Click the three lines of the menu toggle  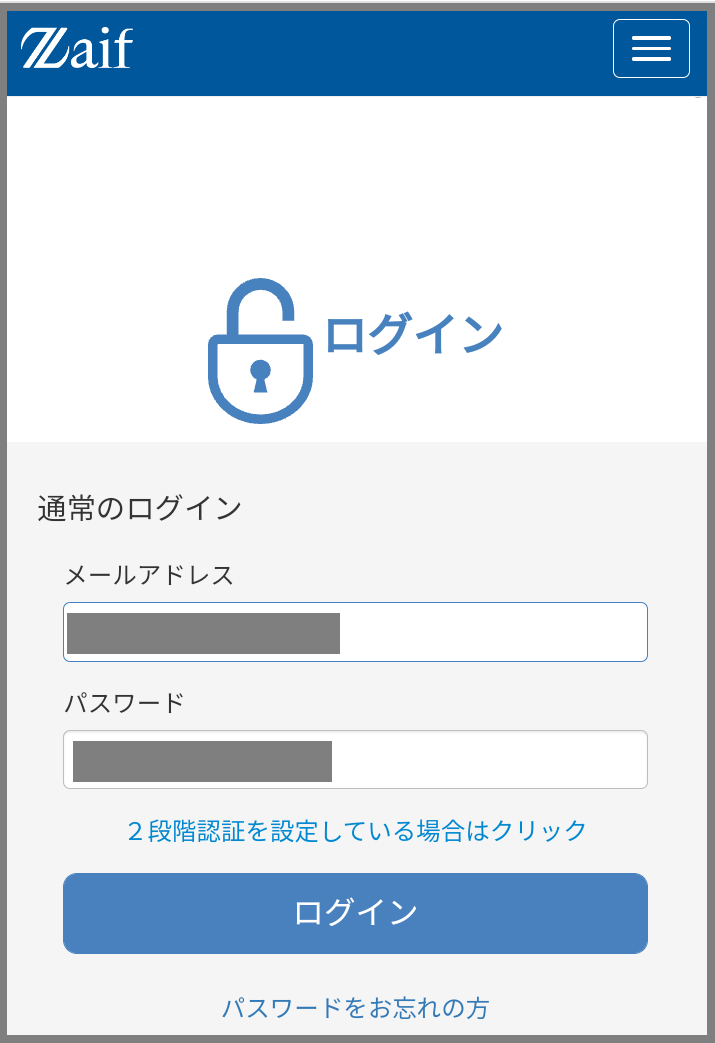[651, 49]
